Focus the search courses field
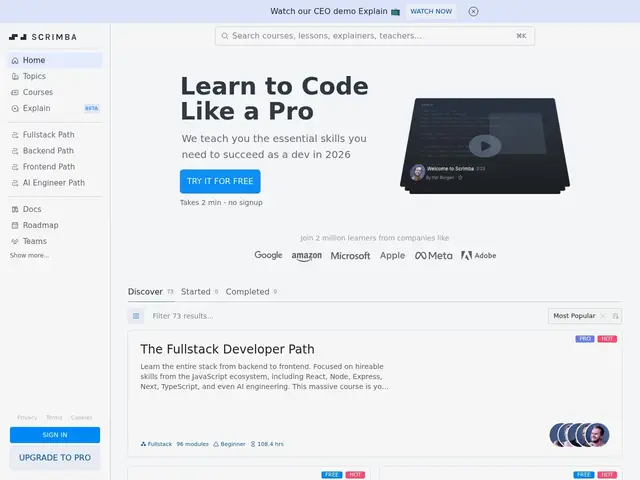This screenshot has height=480, width=640. 375,36
